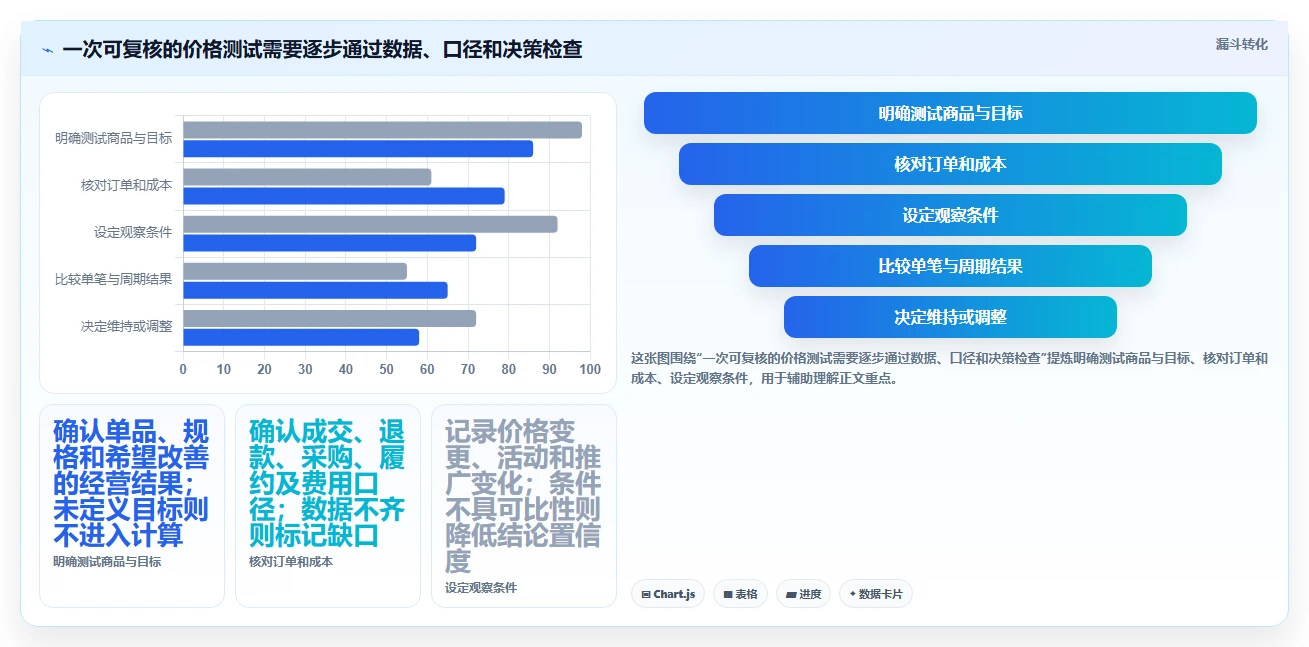The width and height of the screenshot is (1309, 647).
Task: Click the x-axis value 100
Action: 590,369
